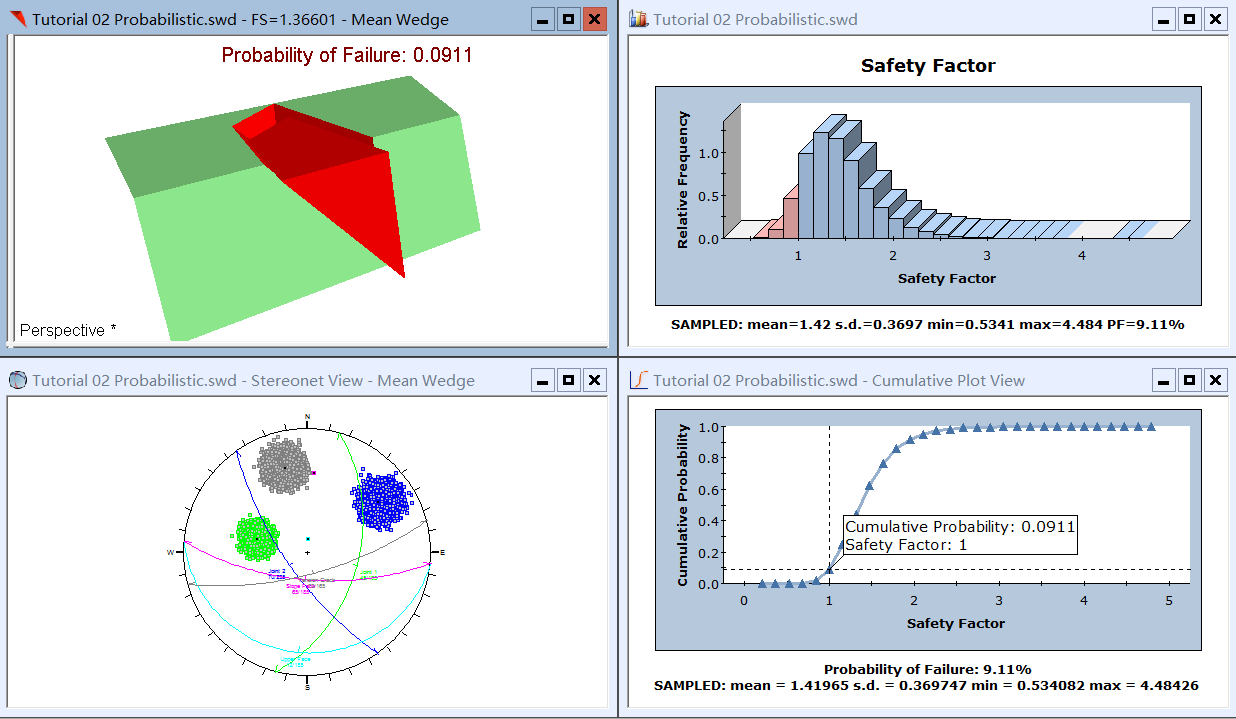
Task: Maximize the Cumulative Plot View window
Action: coord(1189,380)
